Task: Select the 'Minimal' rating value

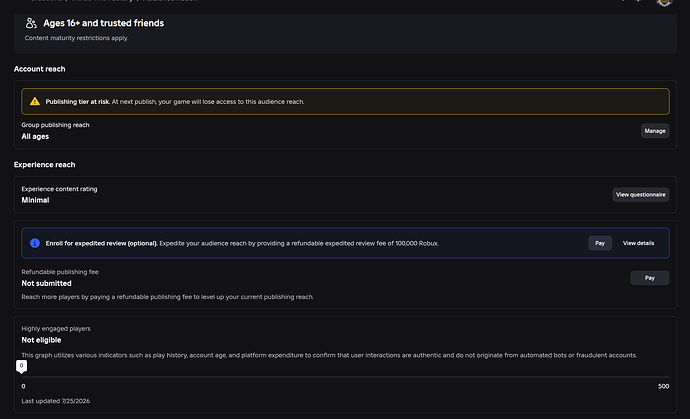Action: pos(35,200)
